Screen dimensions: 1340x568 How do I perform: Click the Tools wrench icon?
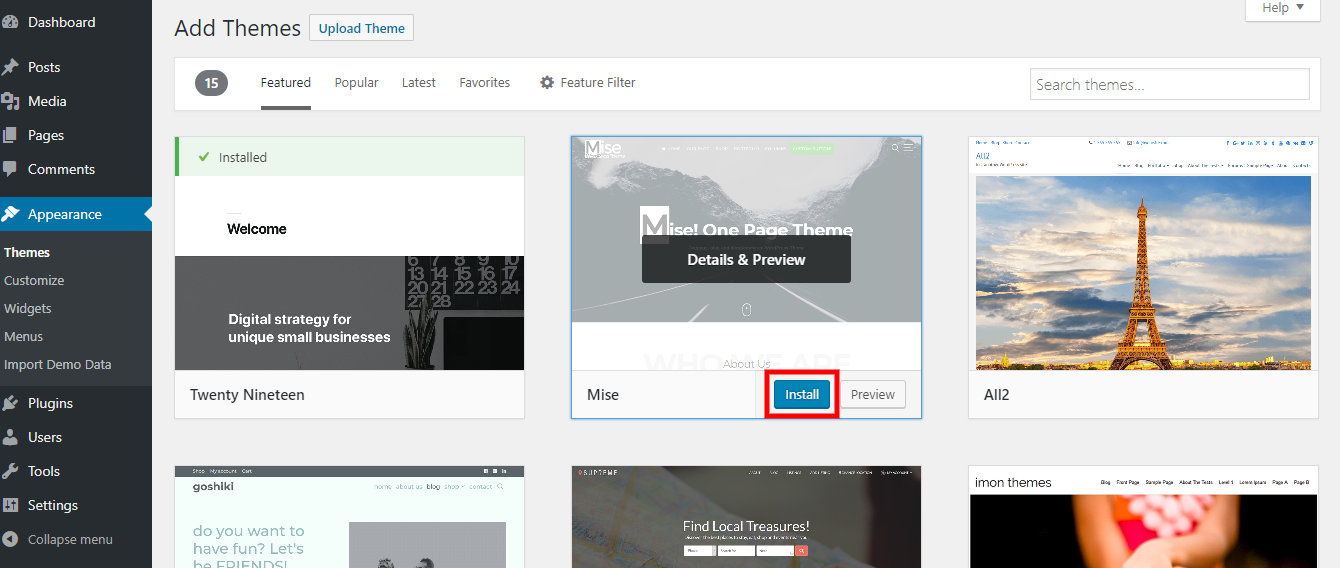coord(11,471)
